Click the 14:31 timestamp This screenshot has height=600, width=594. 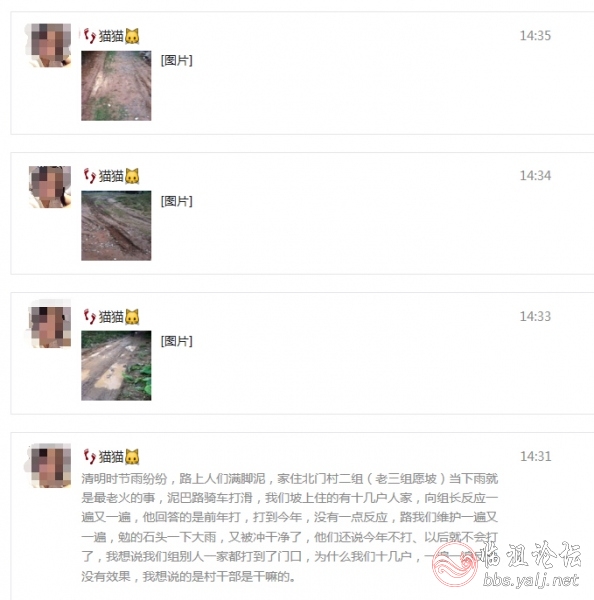pos(535,456)
